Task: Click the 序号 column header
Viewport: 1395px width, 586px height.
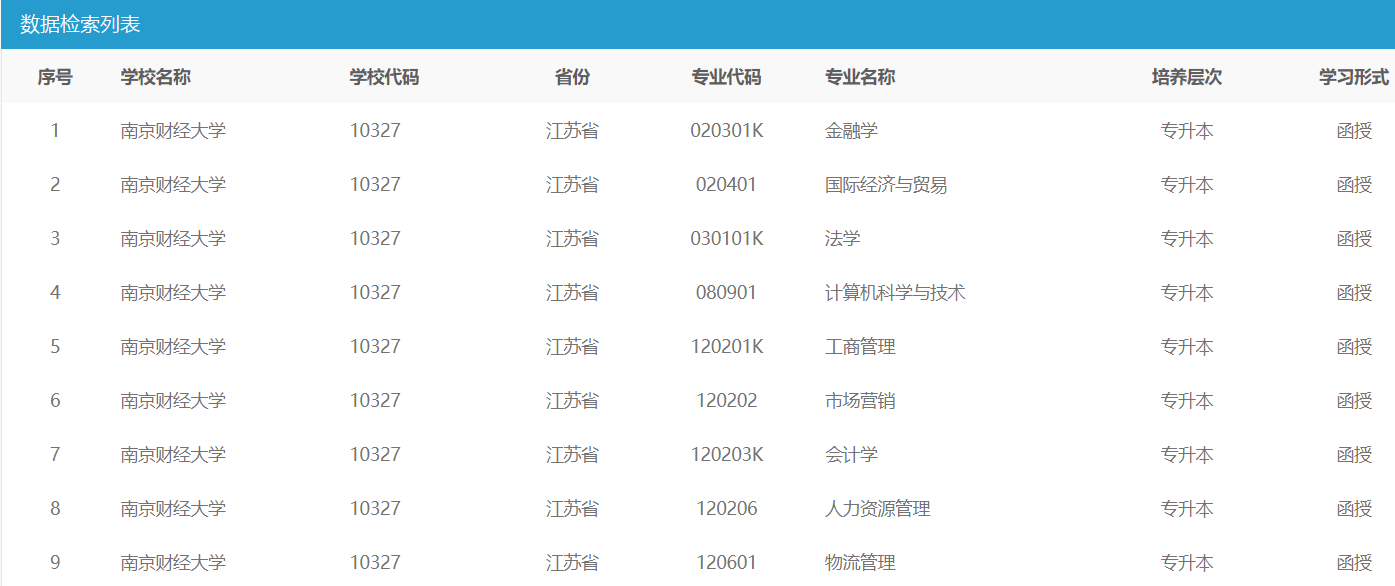Action: 55,77
